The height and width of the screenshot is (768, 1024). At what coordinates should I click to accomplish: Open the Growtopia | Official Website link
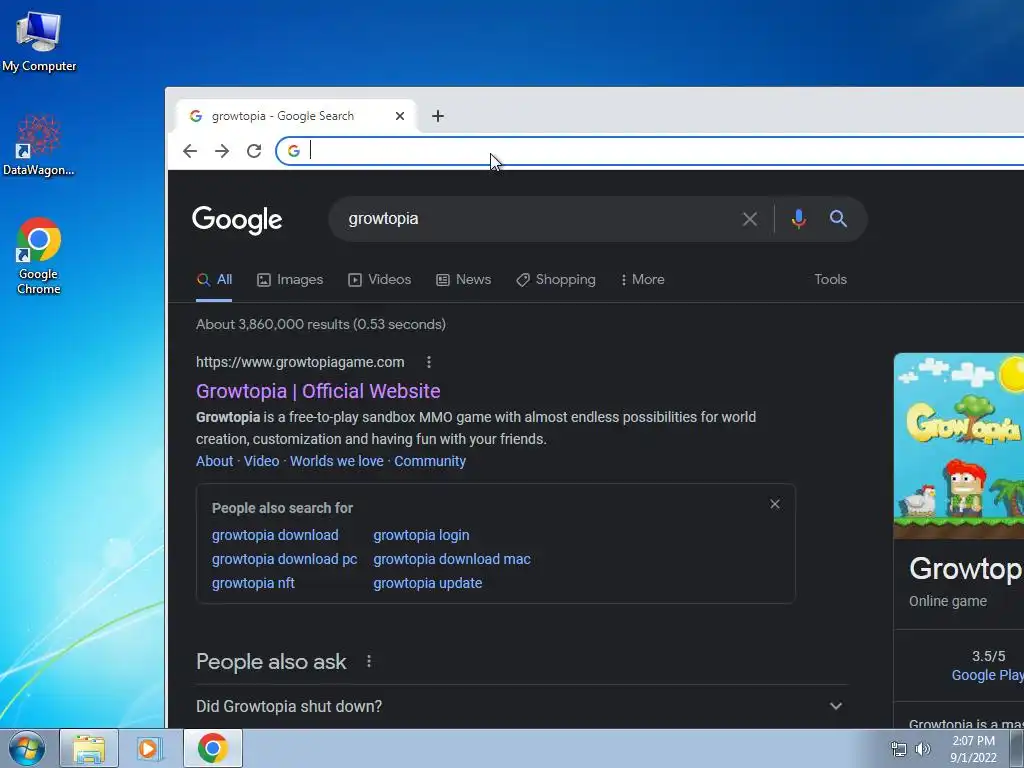coord(318,391)
